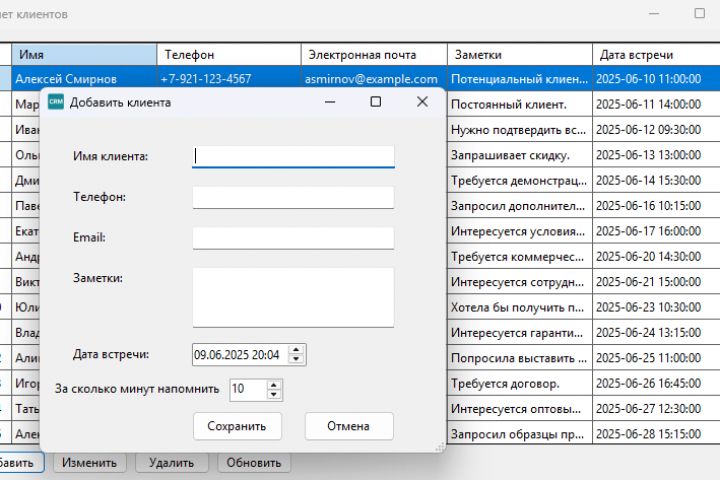Click inside the Заметки text area
This screenshot has height=480, width=720.
click(293, 297)
